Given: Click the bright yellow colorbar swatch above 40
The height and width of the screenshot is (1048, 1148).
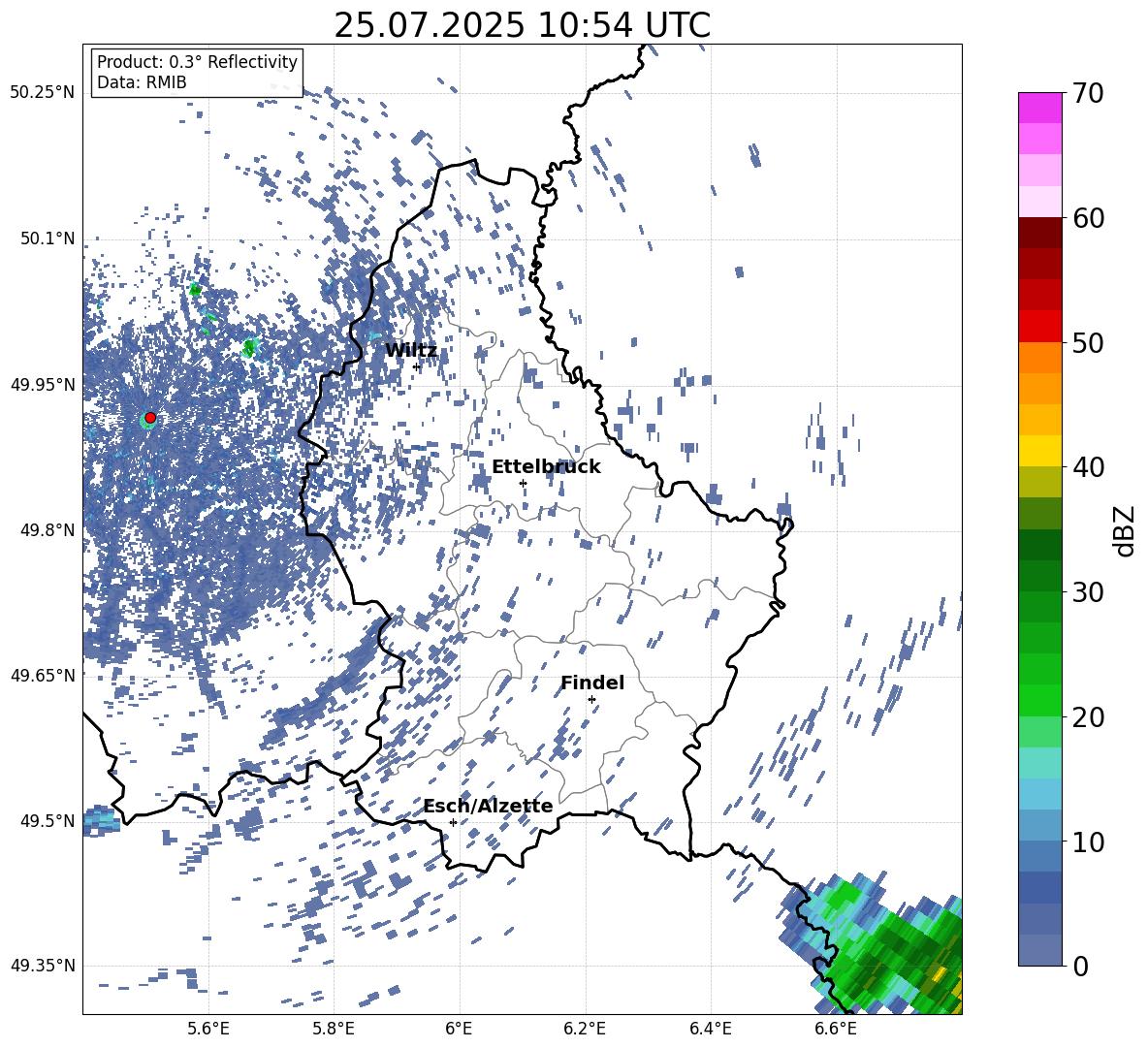Looking at the screenshot, I should pos(1039,451).
